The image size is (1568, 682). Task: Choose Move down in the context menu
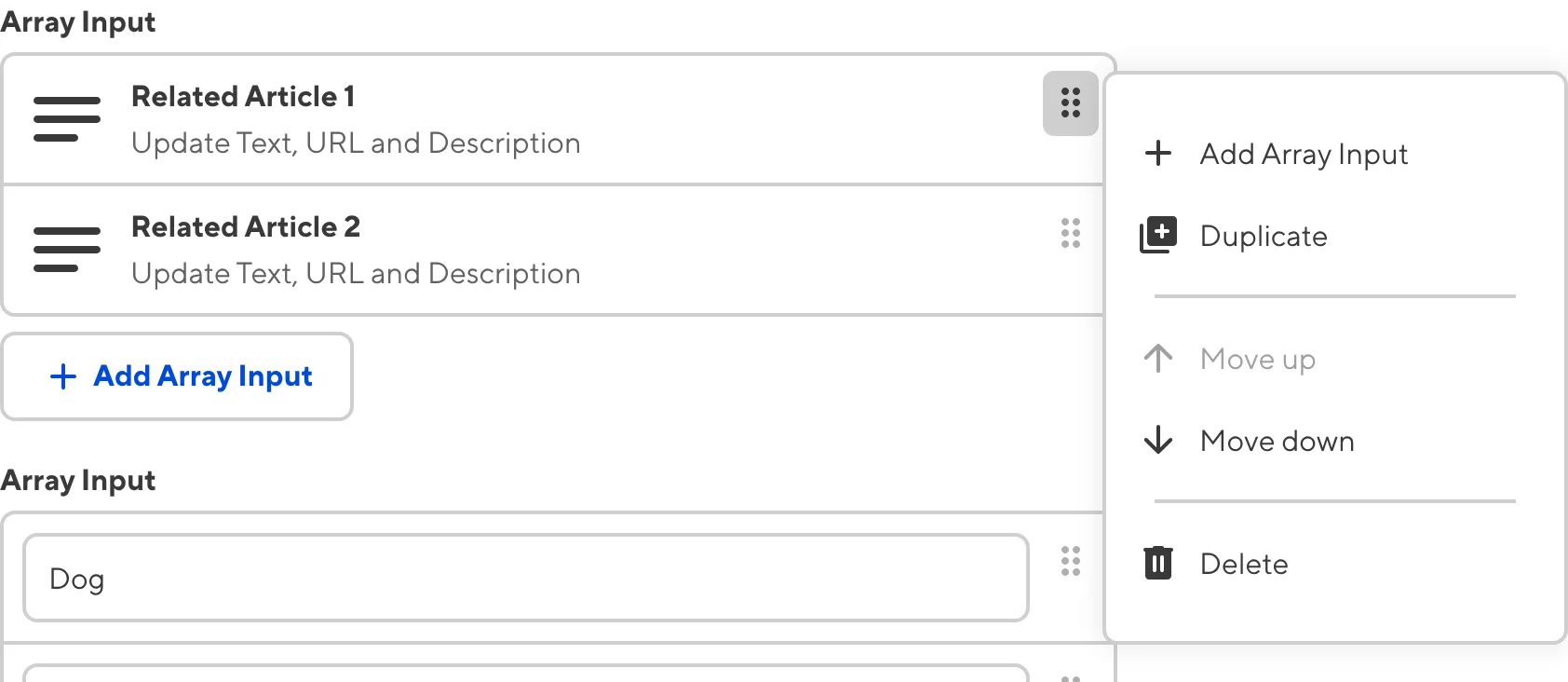click(x=1277, y=441)
